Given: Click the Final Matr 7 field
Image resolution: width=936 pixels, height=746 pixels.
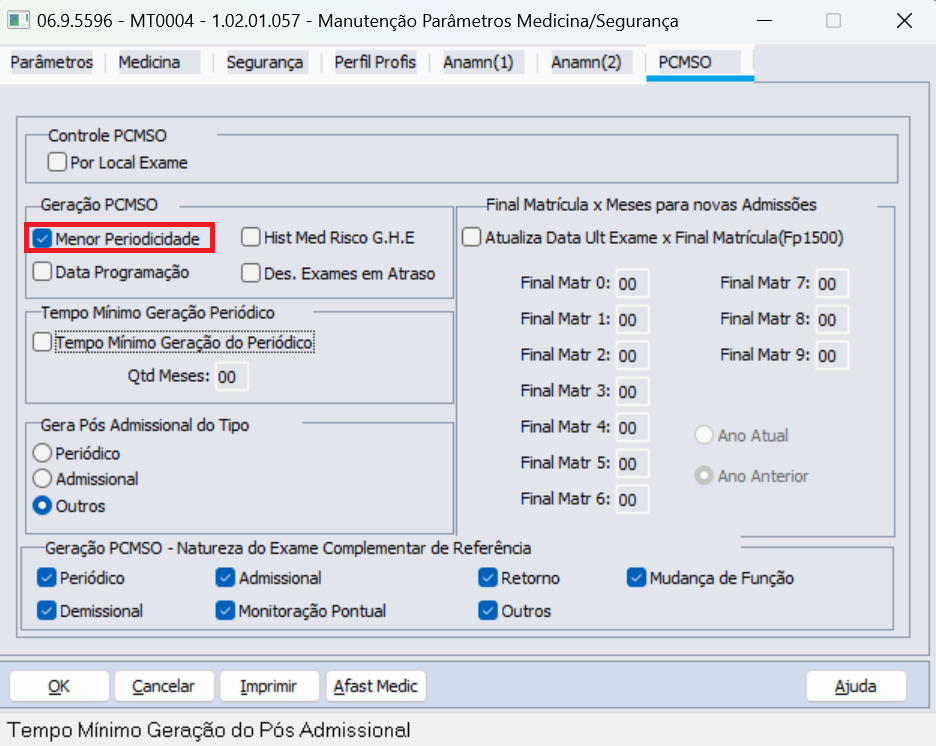Looking at the screenshot, I should [x=832, y=283].
